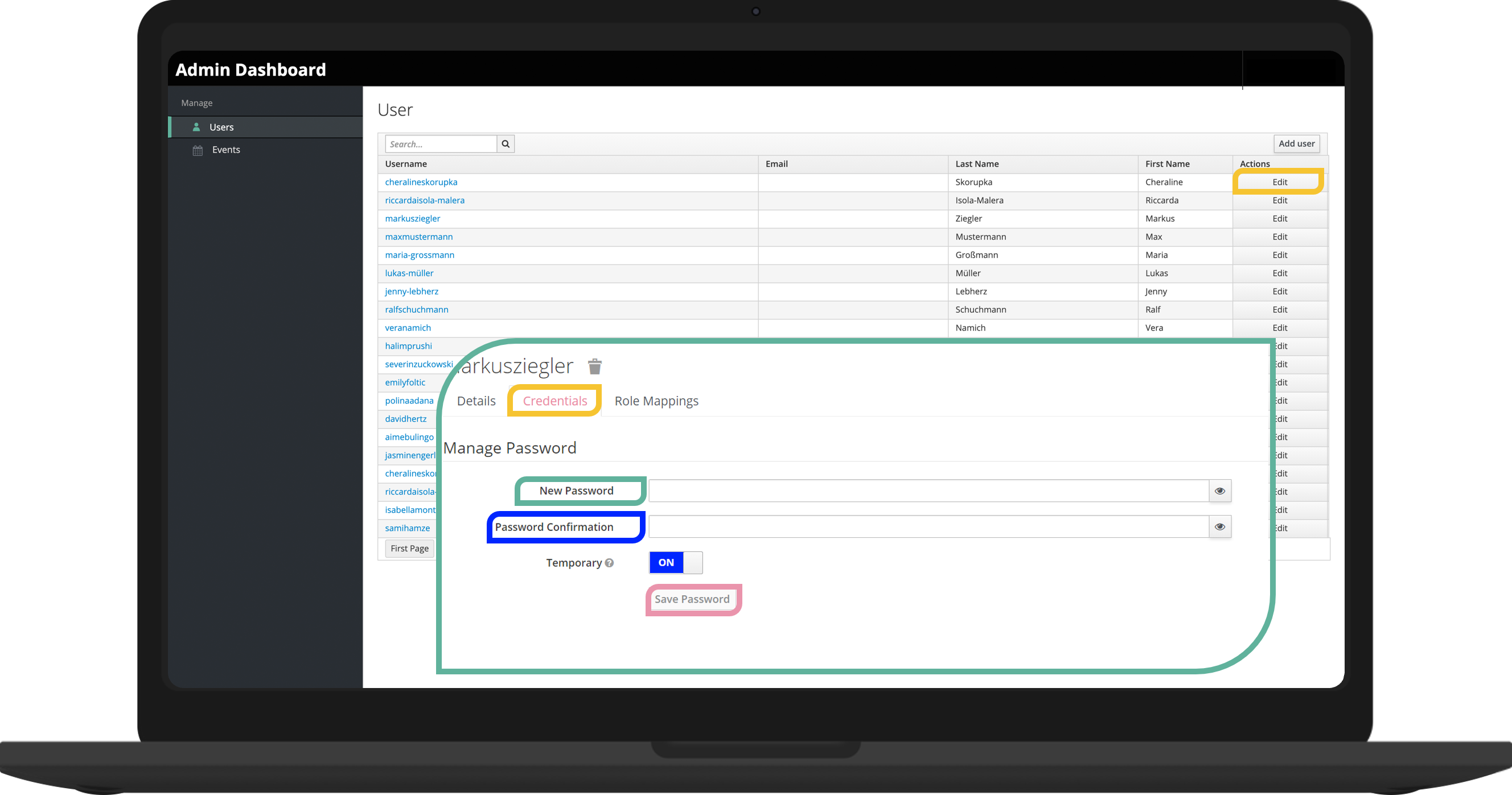
Task: Go to First Page of users
Action: (410, 548)
